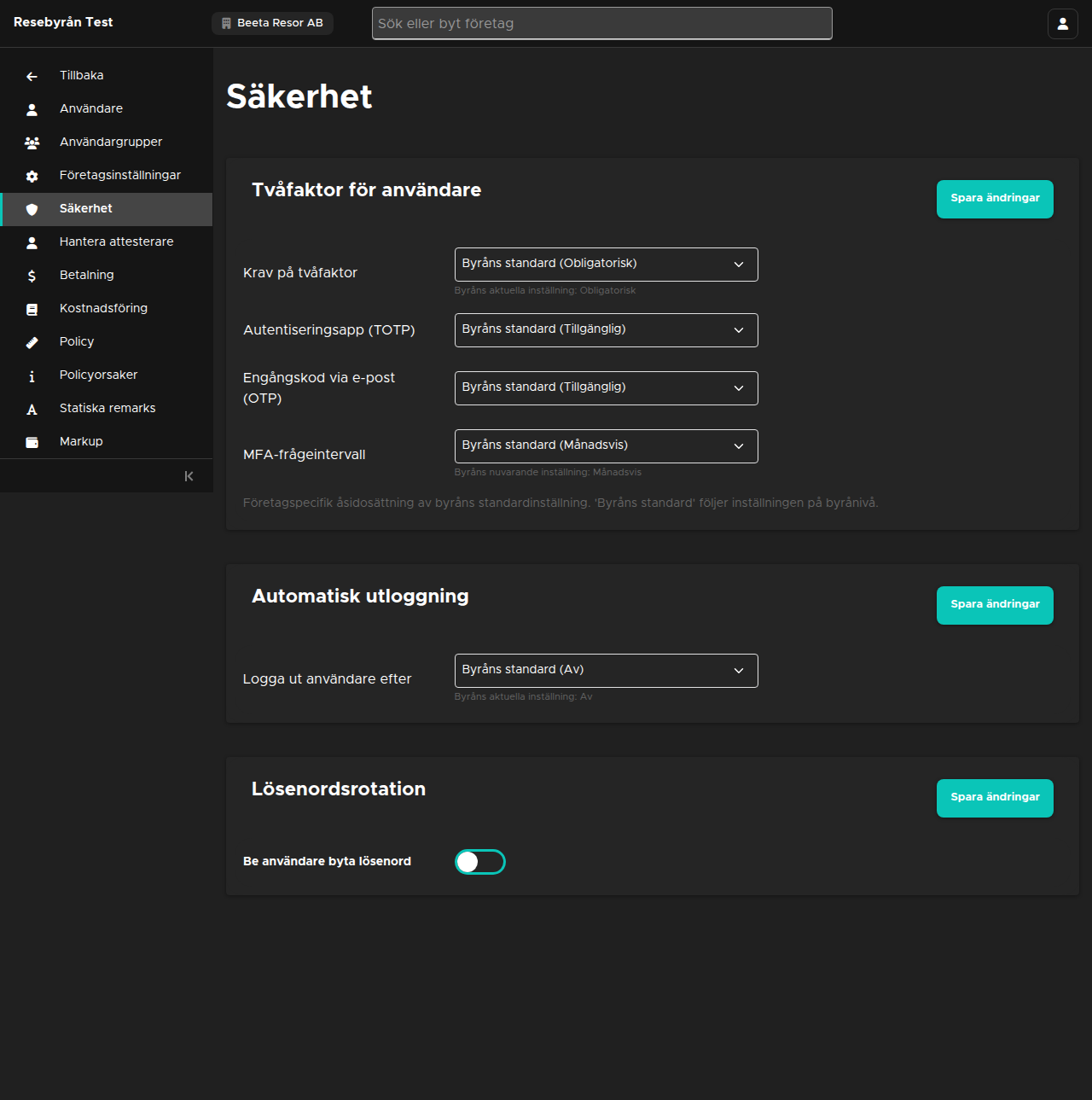Image resolution: width=1092 pixels, height=1100 pixels.
Task: Click the 'Byråns aktuella inställning: Obligatorisk' hint
Action: click(x=545, y=290)
